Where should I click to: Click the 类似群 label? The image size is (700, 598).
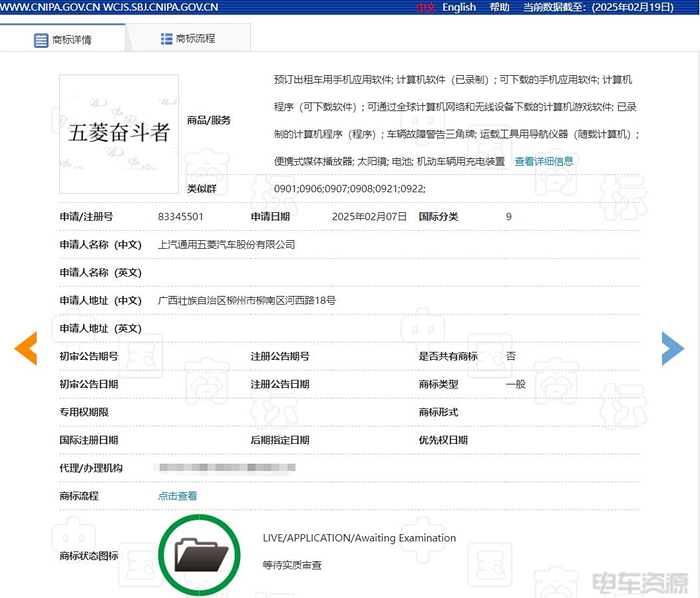[201, 189]
